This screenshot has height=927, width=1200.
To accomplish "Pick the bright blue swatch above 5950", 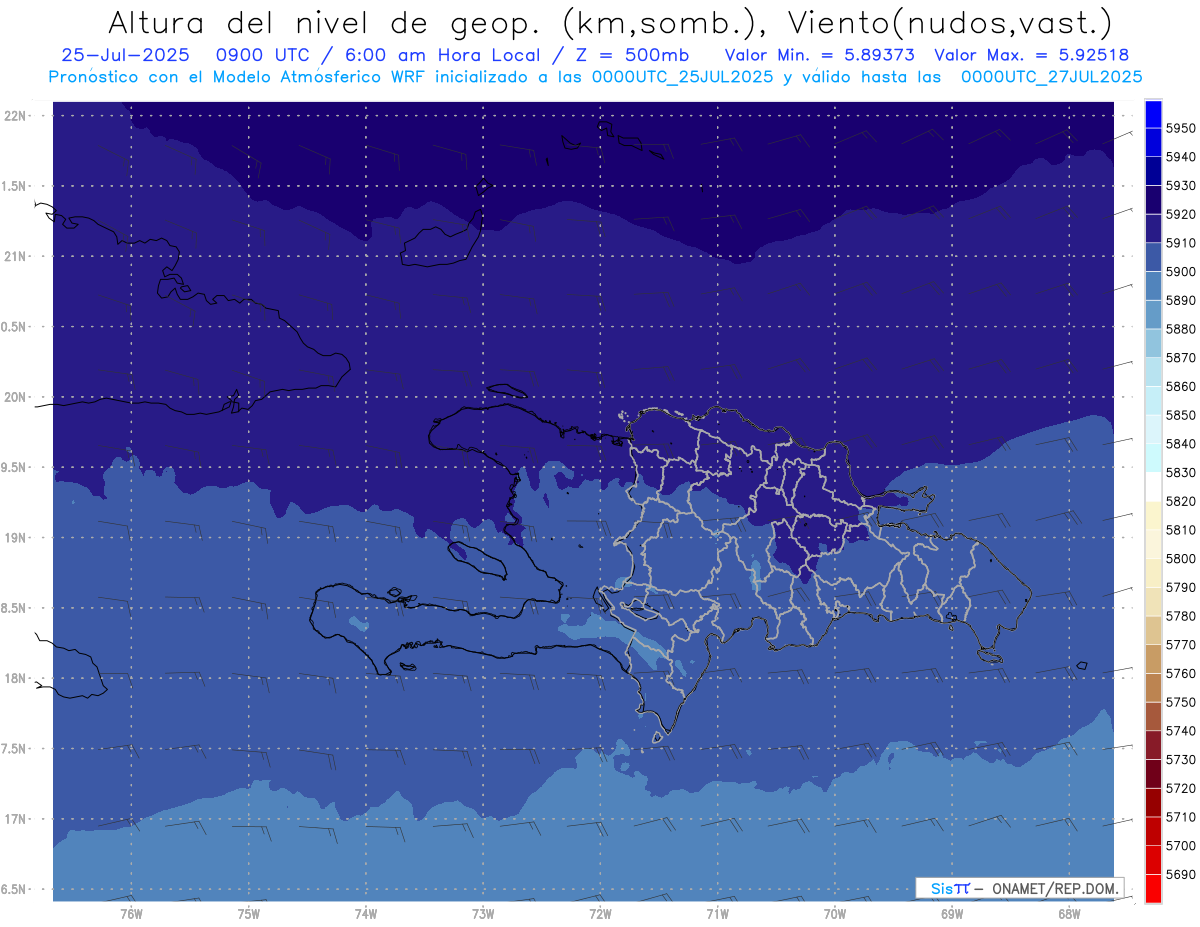I will point(1153,114).
